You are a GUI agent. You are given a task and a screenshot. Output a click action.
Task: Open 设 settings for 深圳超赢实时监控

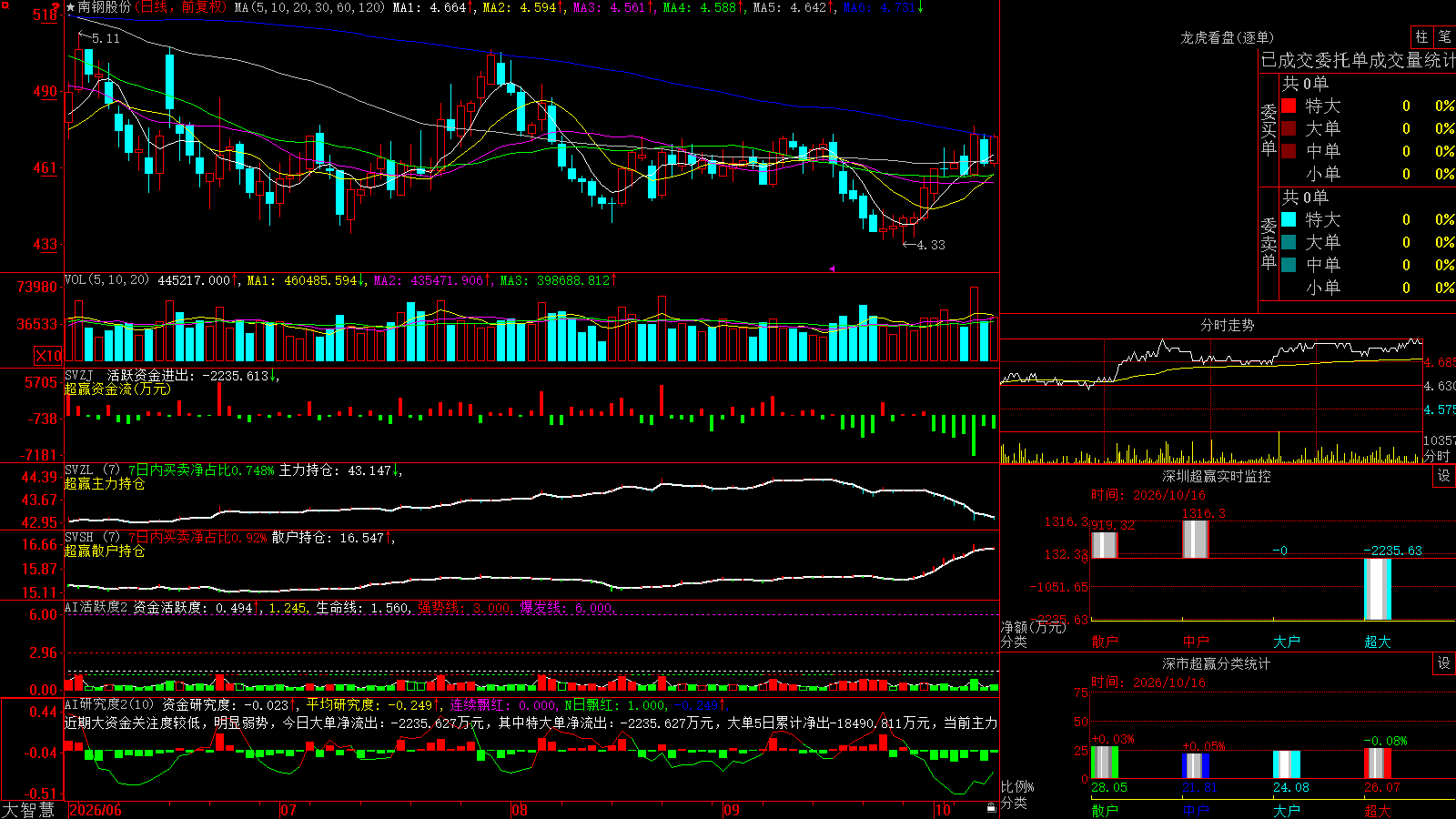(1444, 476)
